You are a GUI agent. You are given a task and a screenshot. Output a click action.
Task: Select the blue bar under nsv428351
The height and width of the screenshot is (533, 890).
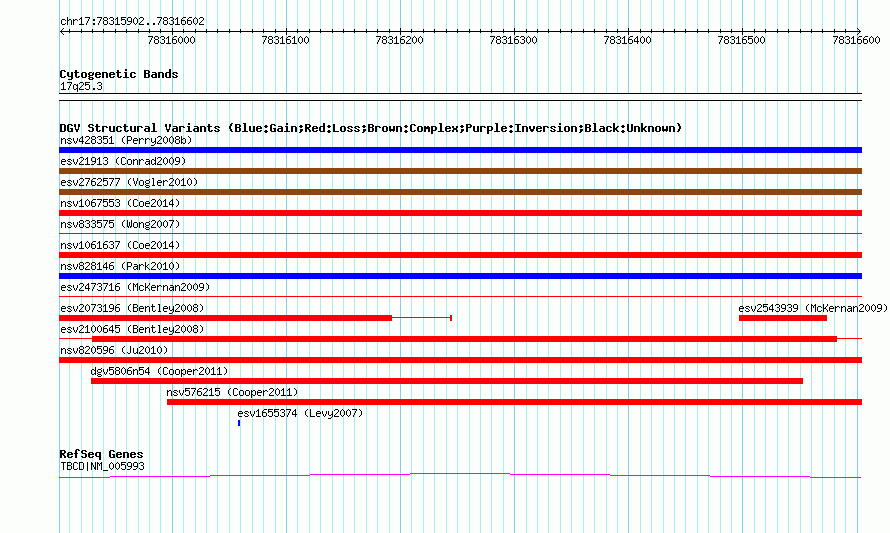coord(460,150)
